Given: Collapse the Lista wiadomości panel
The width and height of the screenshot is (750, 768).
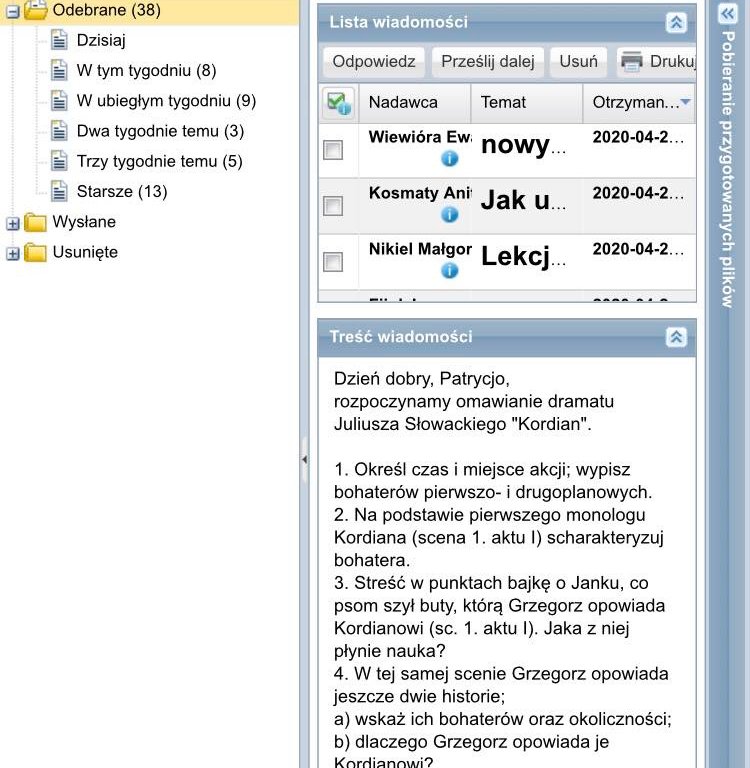Looking at the screenshot, I should tap(676, 23).
